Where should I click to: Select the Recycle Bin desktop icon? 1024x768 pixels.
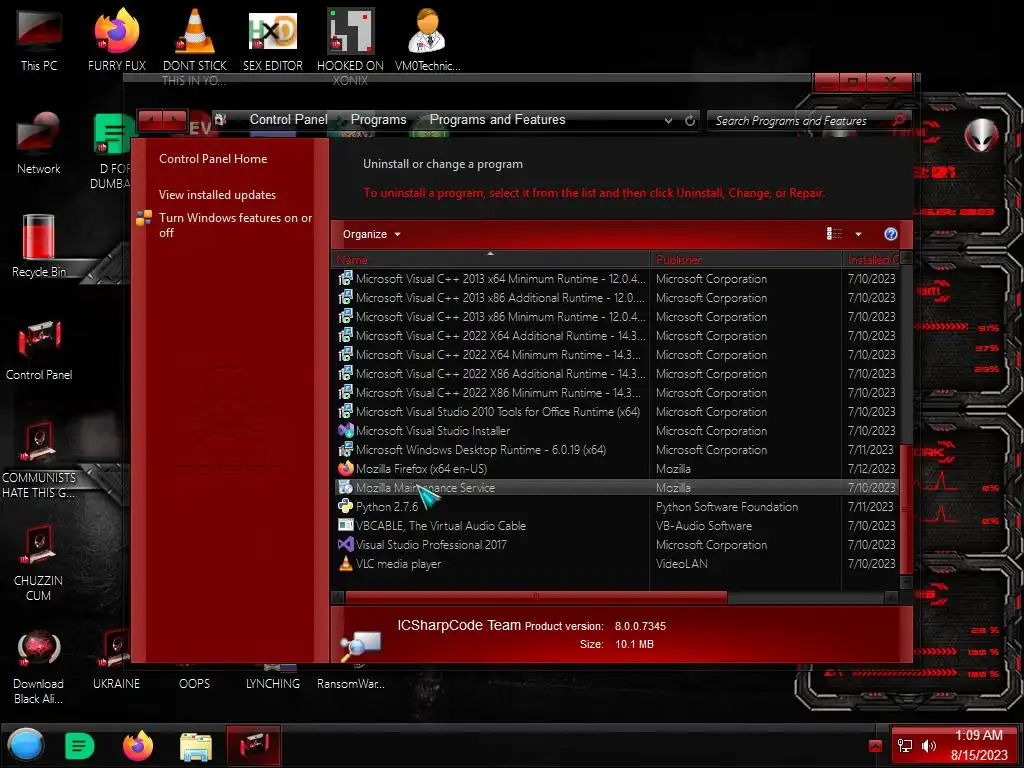click(39, 246)
